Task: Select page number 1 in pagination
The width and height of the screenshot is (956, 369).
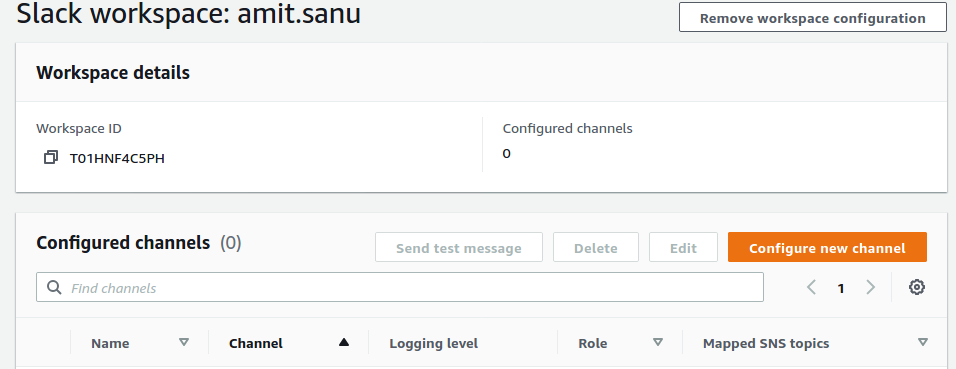Action: (x=841, y=288)
